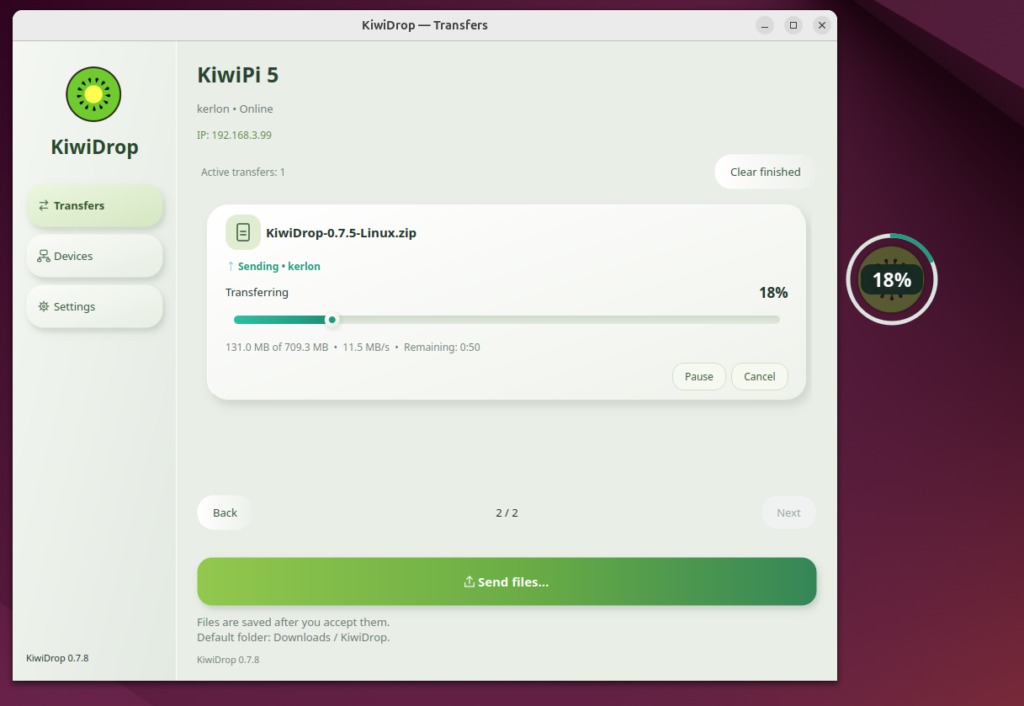This screenshot has width=1024, height=706.
Task: Click the 'Transferring' status label
Action: [x=257, y=293]
